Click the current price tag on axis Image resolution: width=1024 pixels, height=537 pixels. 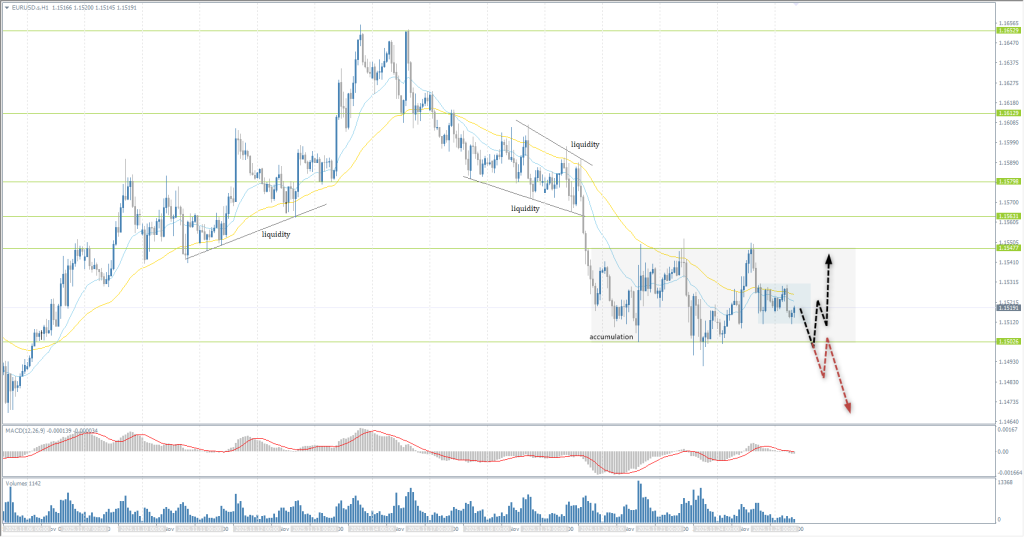1007,308
